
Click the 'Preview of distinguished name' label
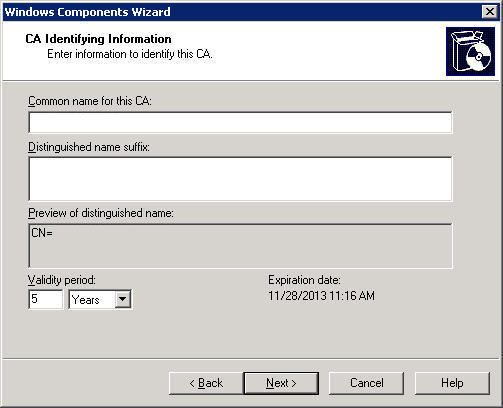coord(101,213)
